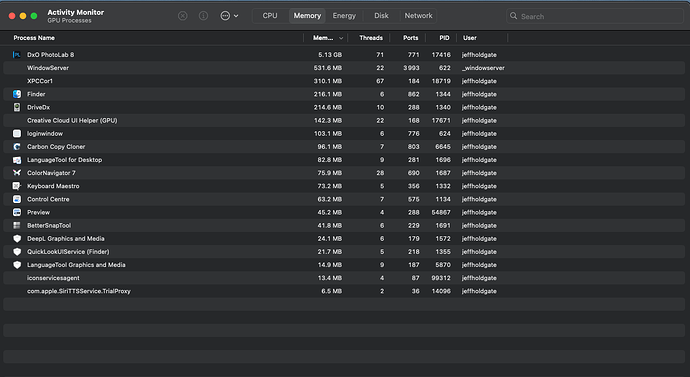Click the 6.5 MB memory value
This screenshot has height=377, width=690.
(x=332, y=291)
